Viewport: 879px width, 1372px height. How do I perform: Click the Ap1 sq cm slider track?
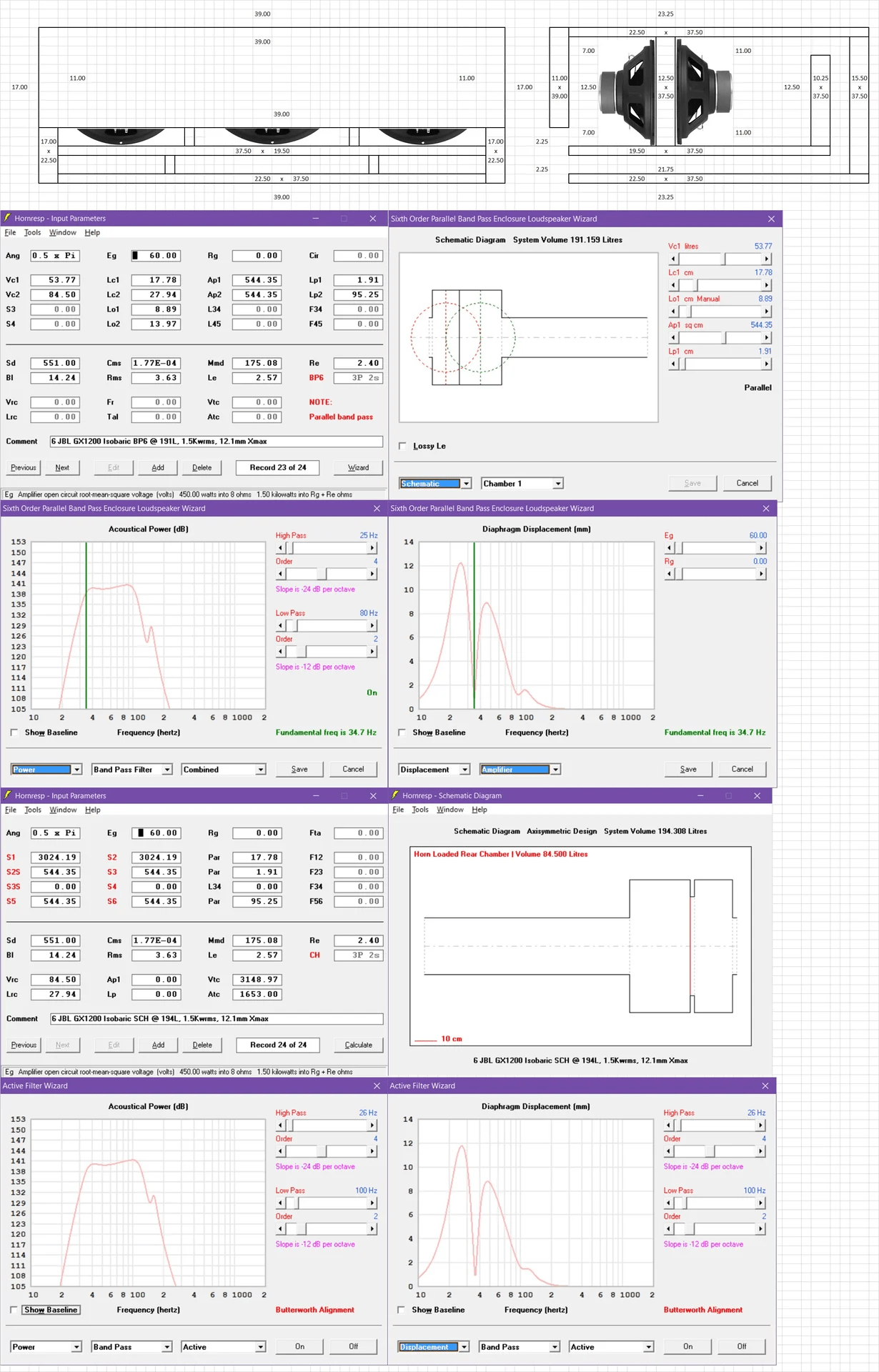(720, 337)
